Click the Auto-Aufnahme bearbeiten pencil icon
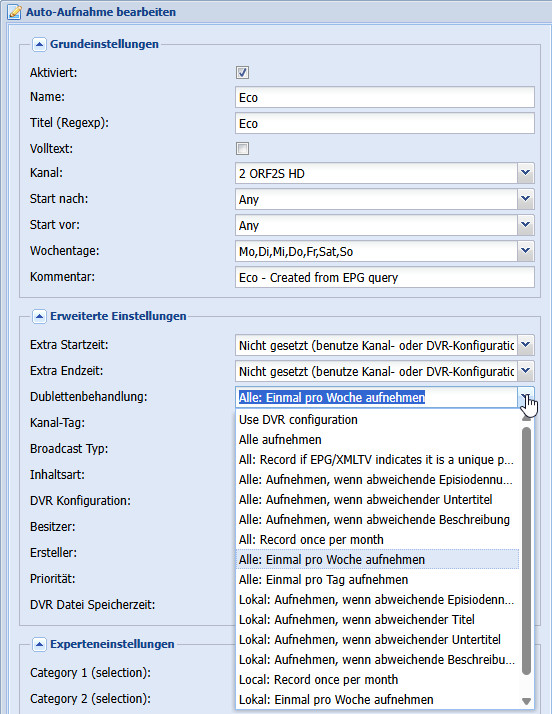The image size is (552, 714). 14,12
